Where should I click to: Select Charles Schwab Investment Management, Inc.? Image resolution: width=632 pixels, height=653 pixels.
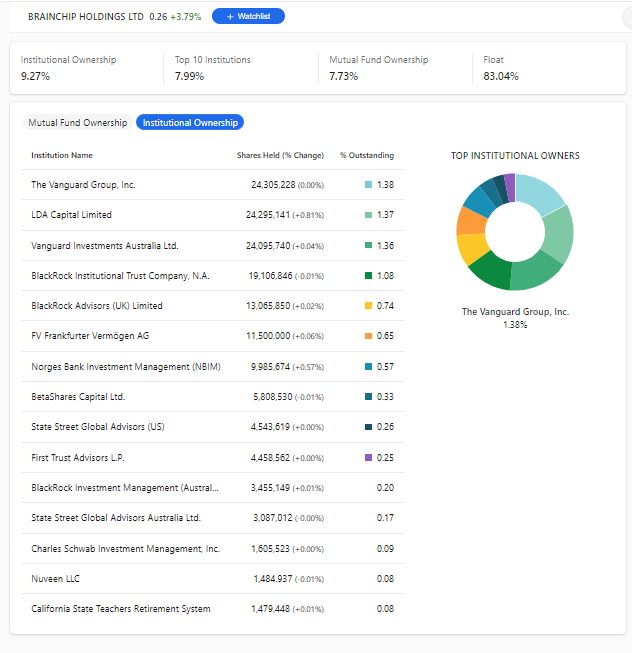click(x=125, y=548)
